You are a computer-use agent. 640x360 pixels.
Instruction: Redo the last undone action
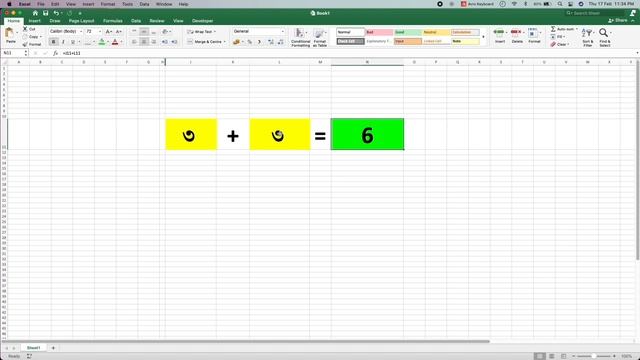69,13
